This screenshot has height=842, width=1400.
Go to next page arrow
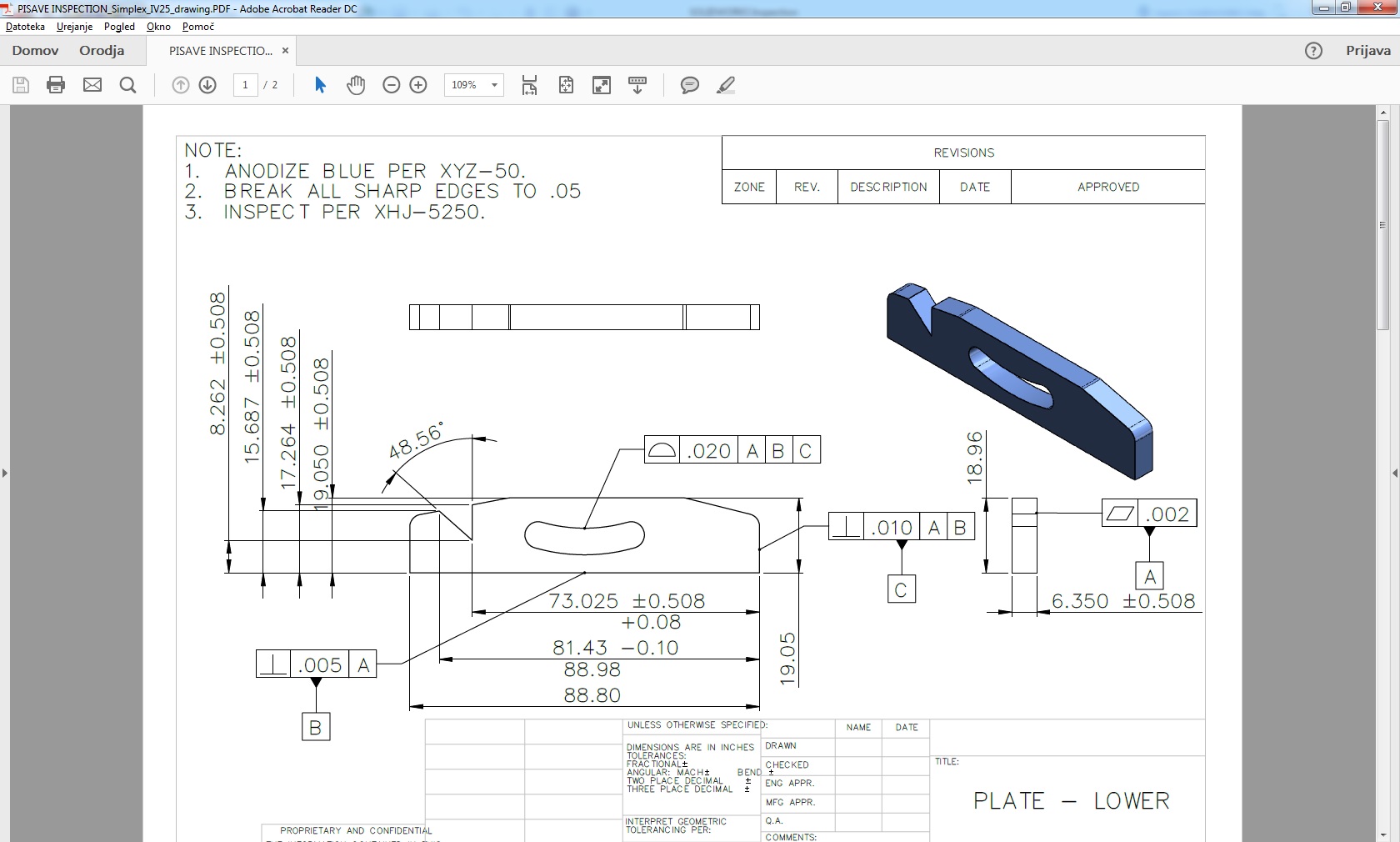tap(208, 85)
